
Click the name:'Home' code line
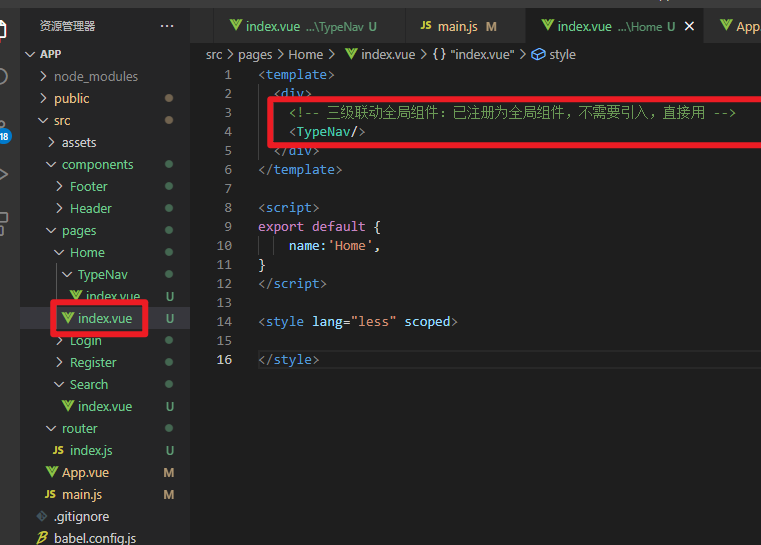[x=334, y=246]
